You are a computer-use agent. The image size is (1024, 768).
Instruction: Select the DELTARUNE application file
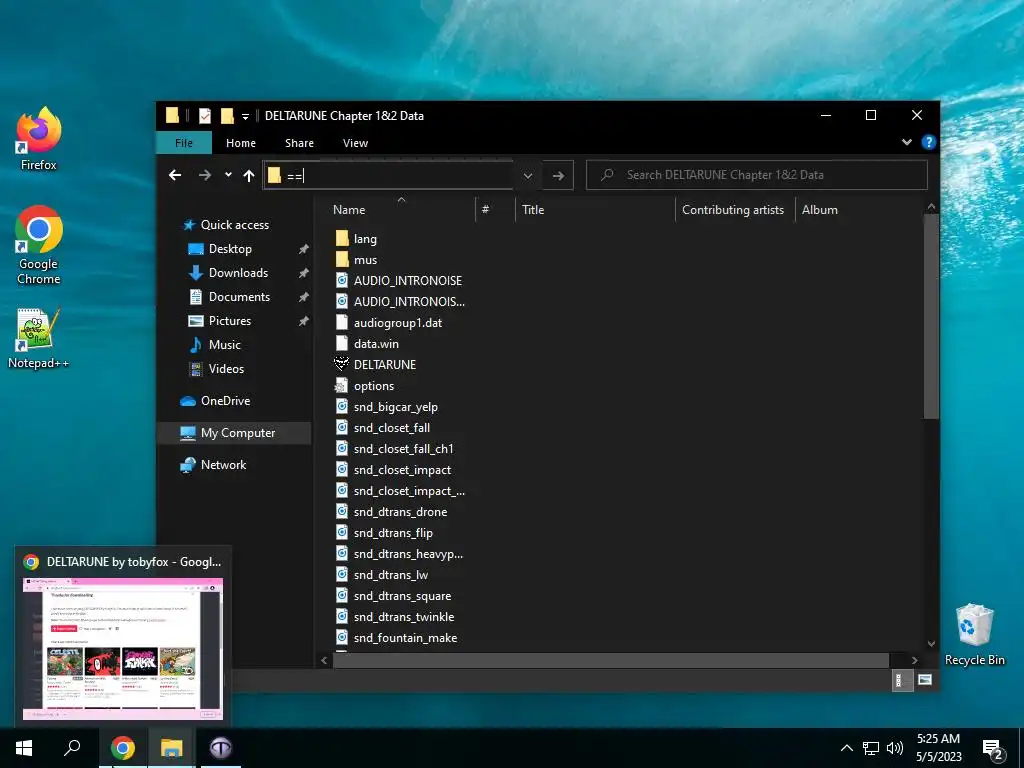(x=376, y=364)
